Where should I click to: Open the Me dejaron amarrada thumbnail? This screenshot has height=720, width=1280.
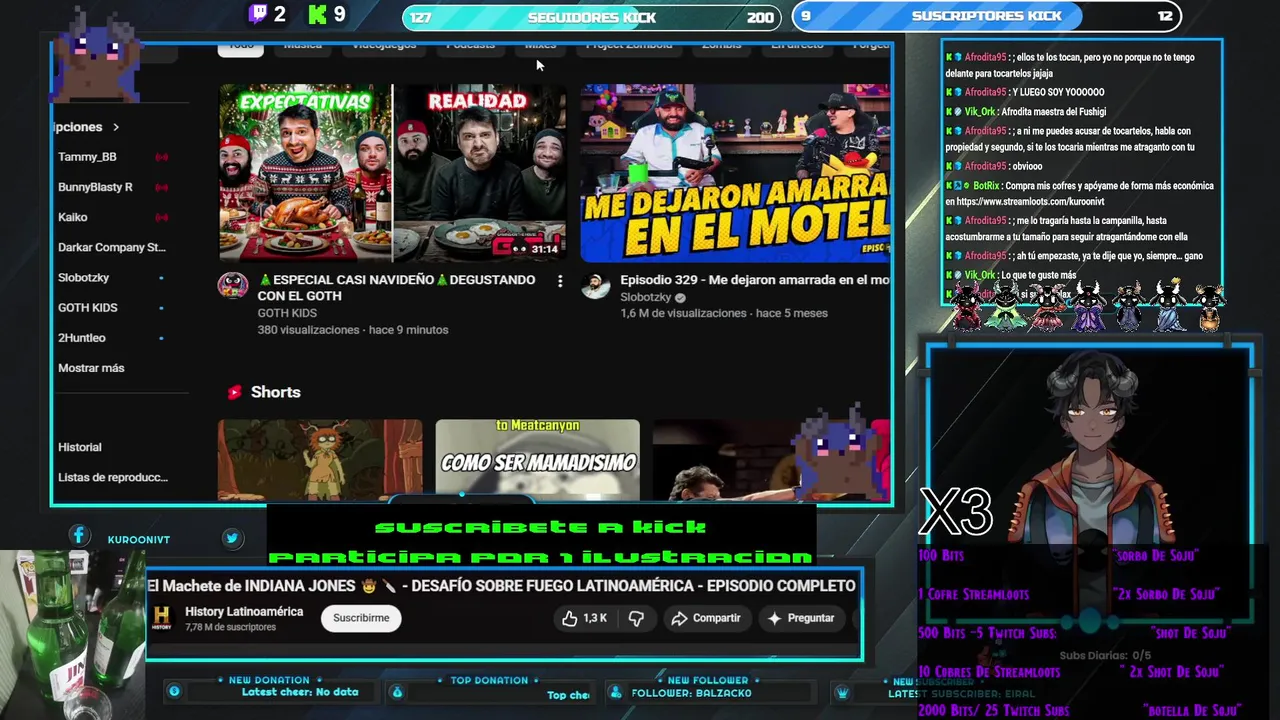click(735, 173)
